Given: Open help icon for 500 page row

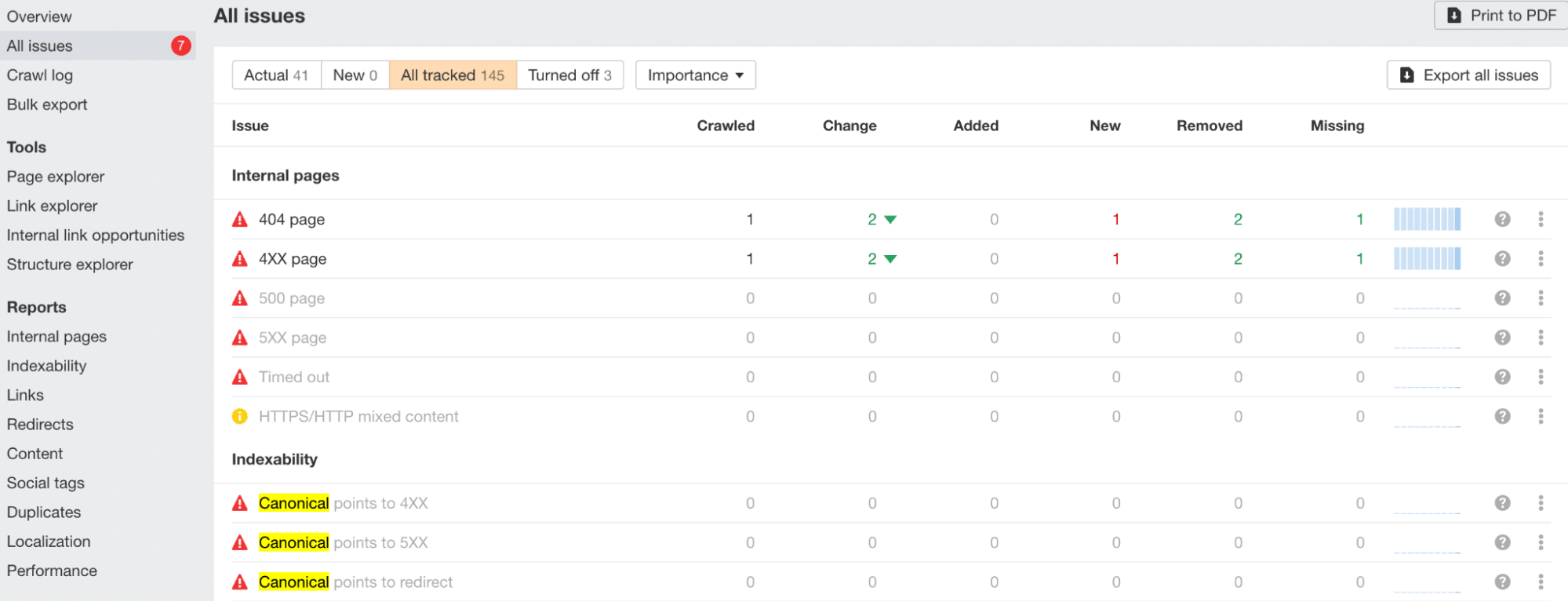Looking at the screenshot, I should click(x=1502, y=297).
